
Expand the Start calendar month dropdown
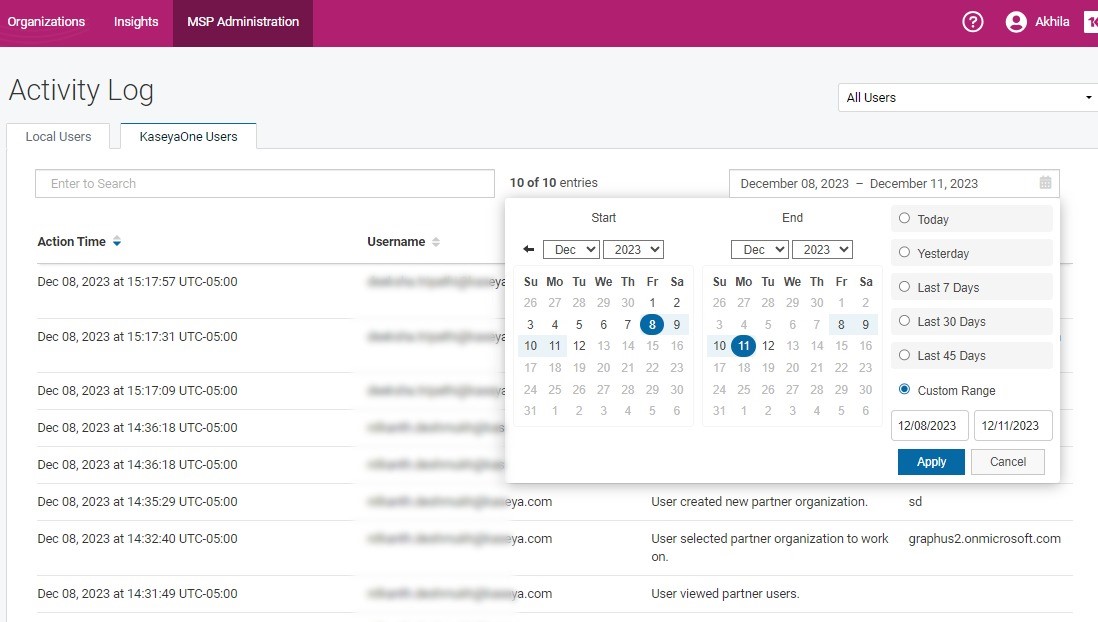(x=571, y=249)
